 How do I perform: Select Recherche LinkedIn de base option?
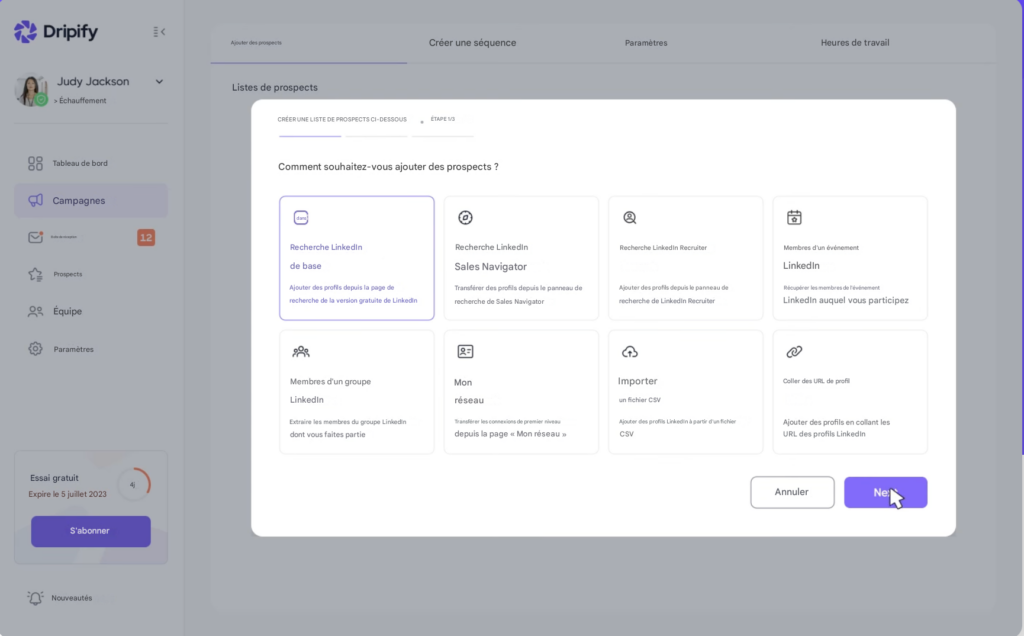click(x=357, y=258)
